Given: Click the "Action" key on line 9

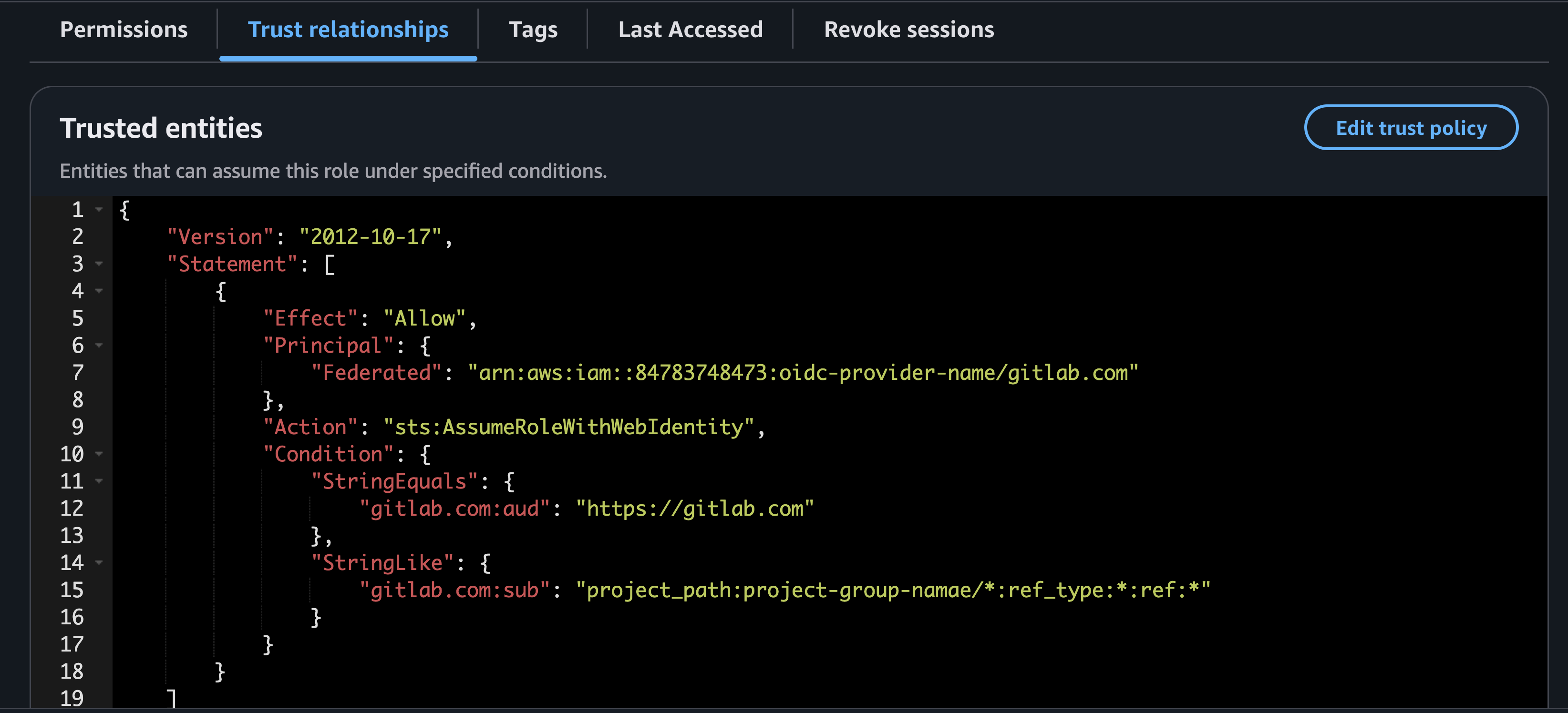Looking at the screenshot, I should click(310, 427).
